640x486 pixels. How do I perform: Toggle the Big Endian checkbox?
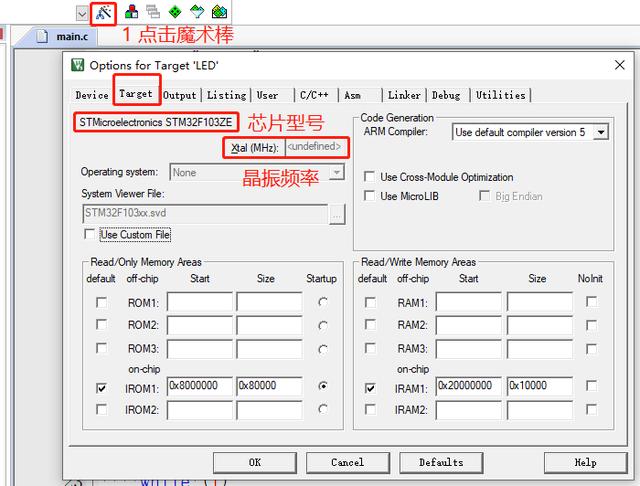484,196
